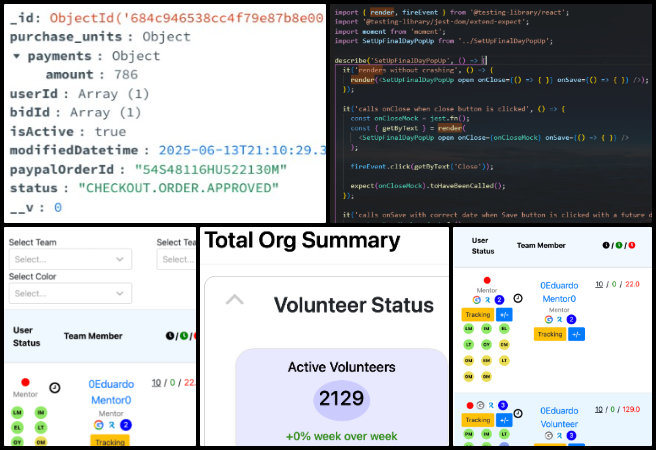Open 0Eduardo Mentor0 profile link in right panel
The width and height of the screenshot is (656, 450).
point(559,292)
